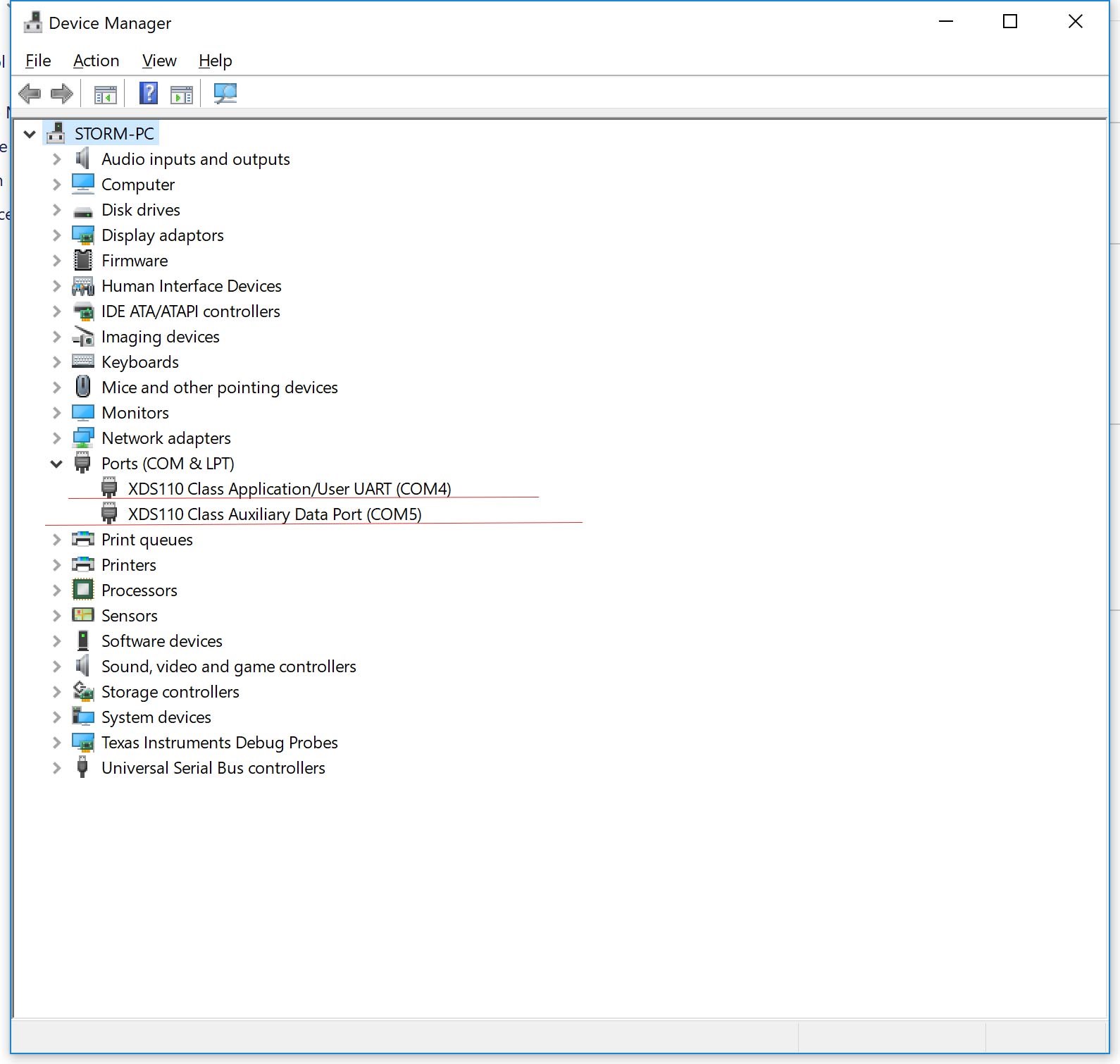Click the Sensors icon
Viewport: 1120px width, 1064px height.
pos(83,615)
